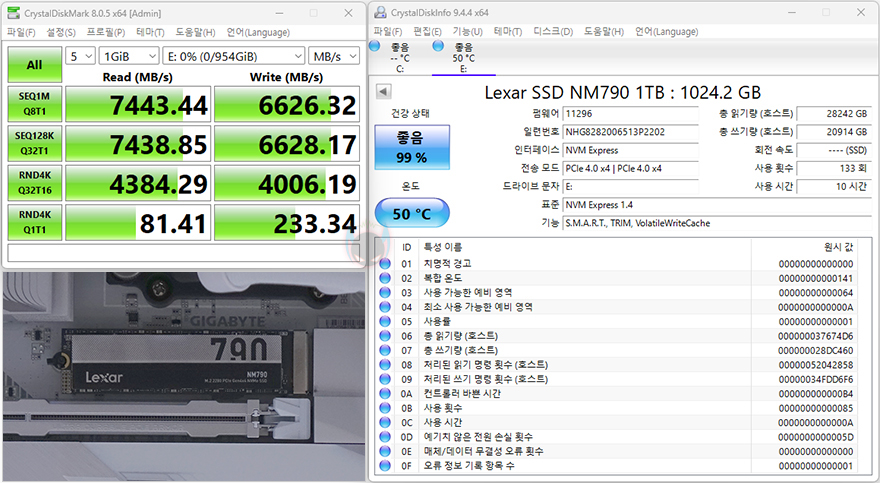Open CrystalDiskMark 테마(T) menu
This screenshot has height=483, width=880.
click(x=150, y=33)
